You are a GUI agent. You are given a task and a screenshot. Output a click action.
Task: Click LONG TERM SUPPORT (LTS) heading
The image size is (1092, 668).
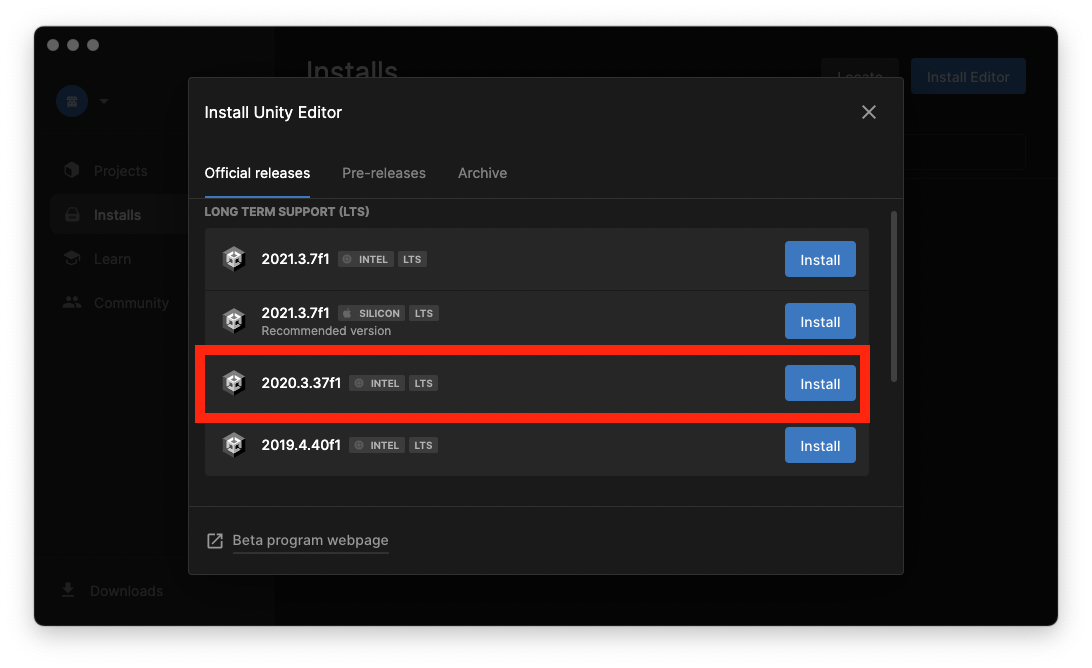pos(286,211)
